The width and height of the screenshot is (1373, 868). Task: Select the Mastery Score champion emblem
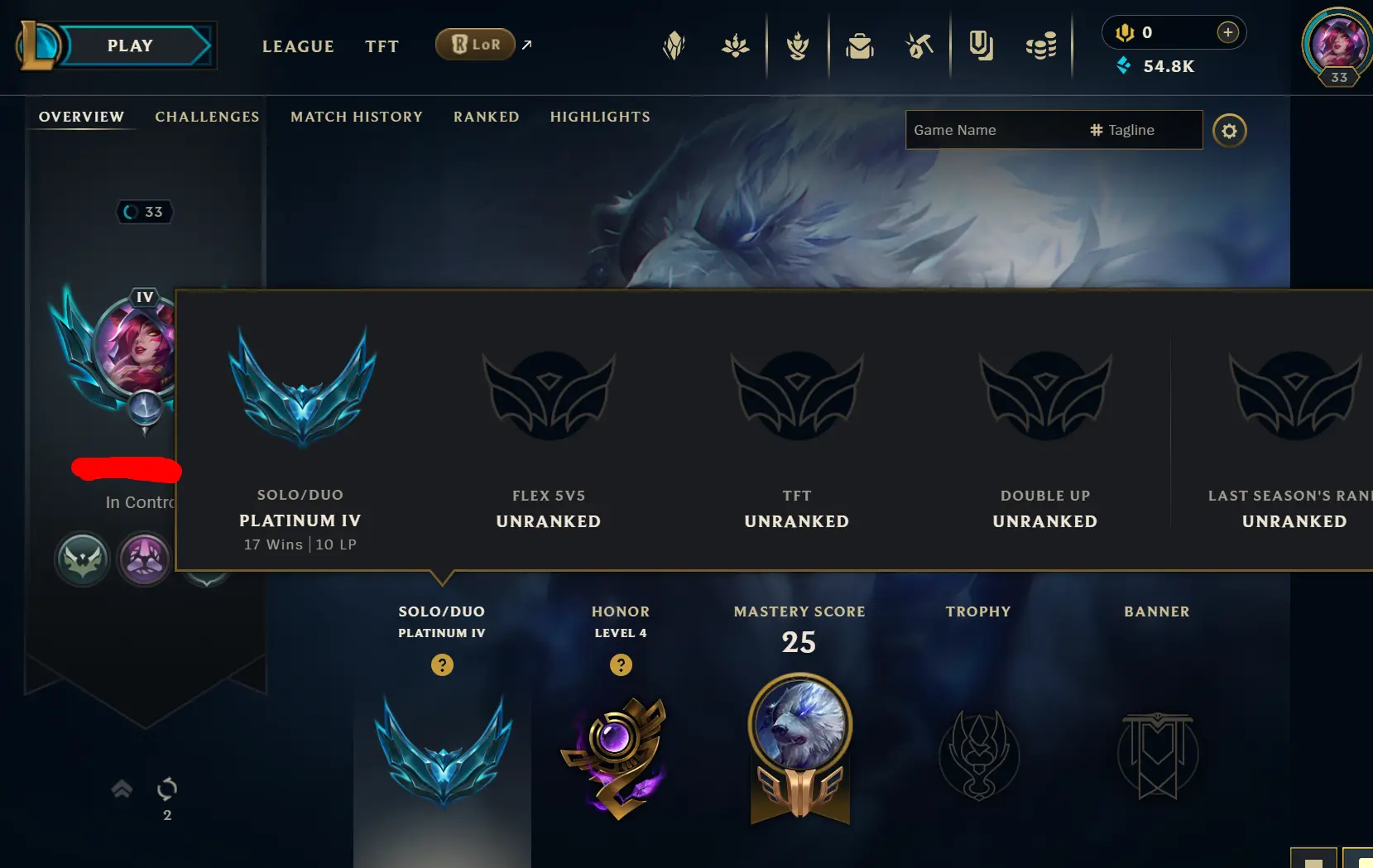799,749
